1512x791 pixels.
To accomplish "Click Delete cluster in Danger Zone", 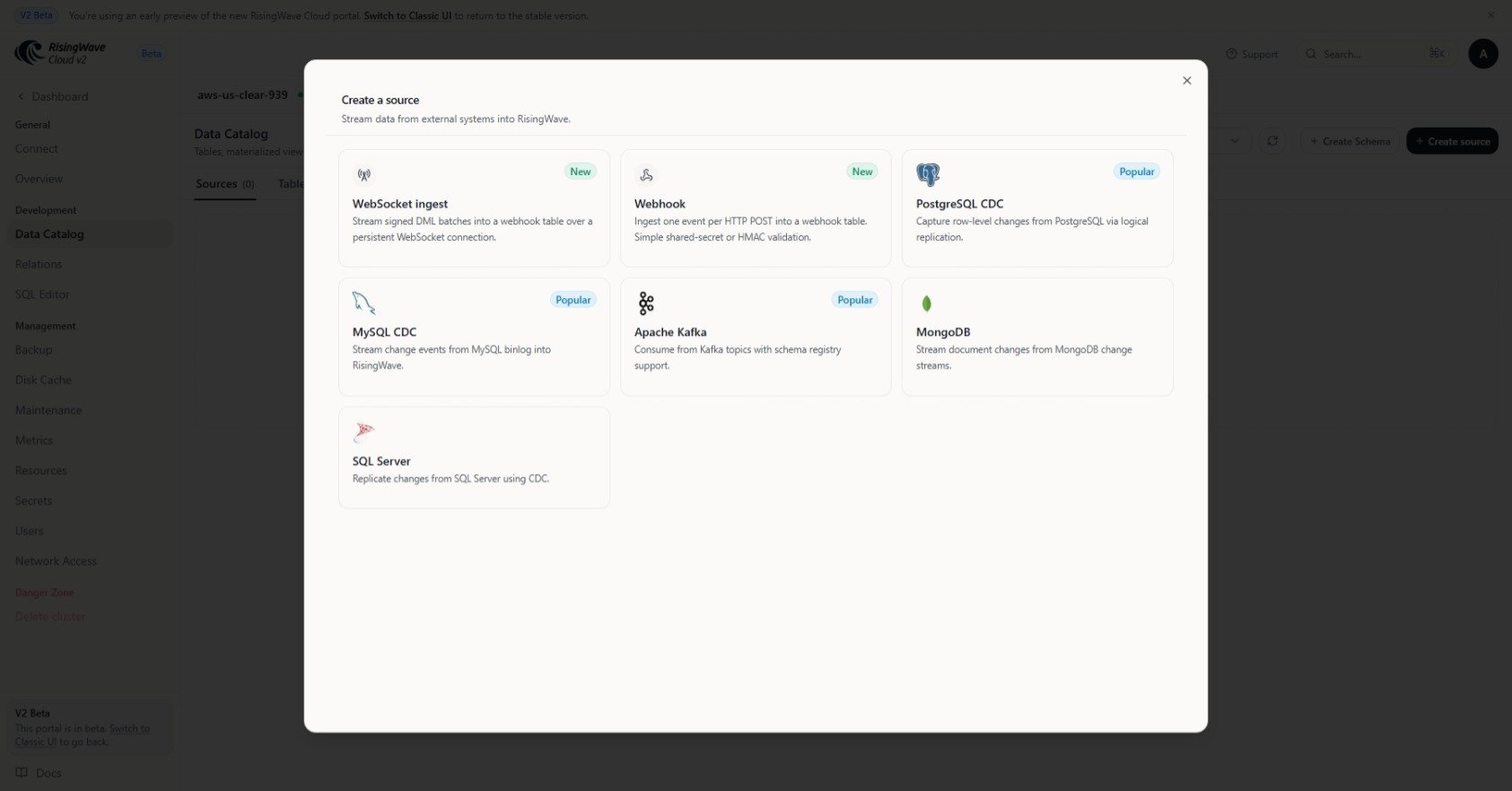I will coord(50,617).
